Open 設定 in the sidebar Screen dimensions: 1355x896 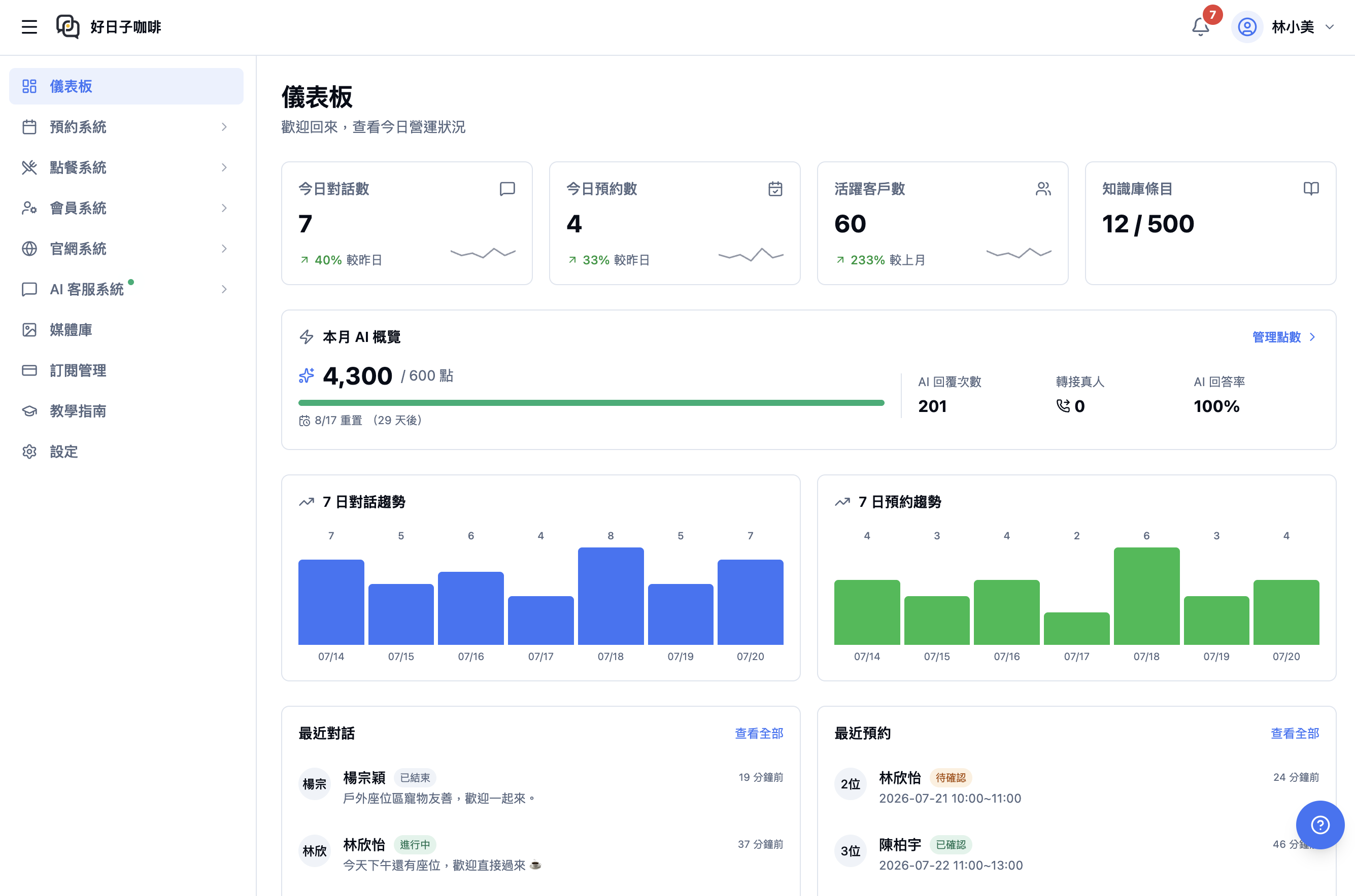pos(126,452)
